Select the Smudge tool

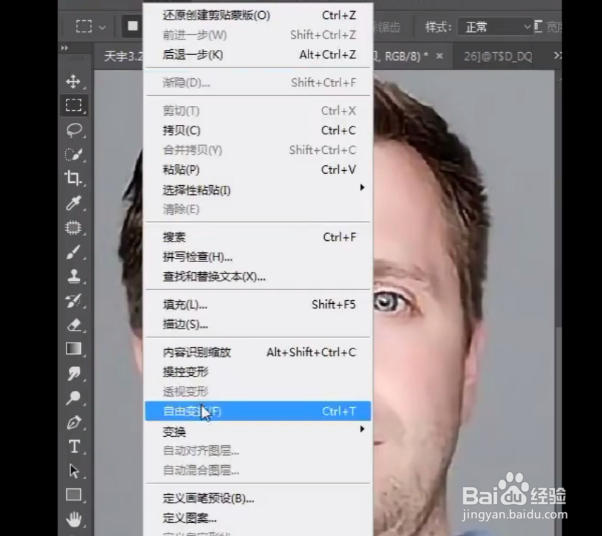73,373
